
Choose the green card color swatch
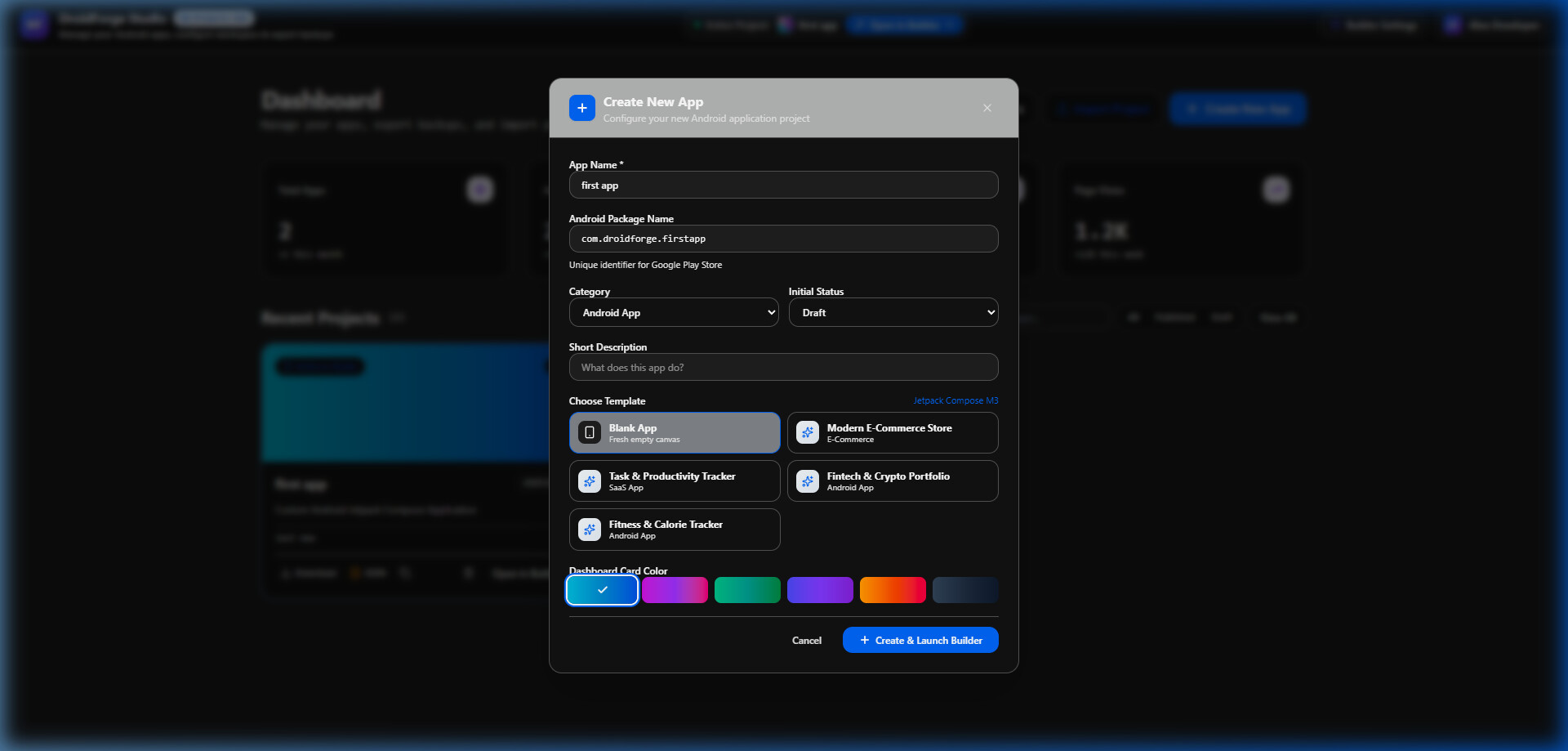tap(747, 590)
